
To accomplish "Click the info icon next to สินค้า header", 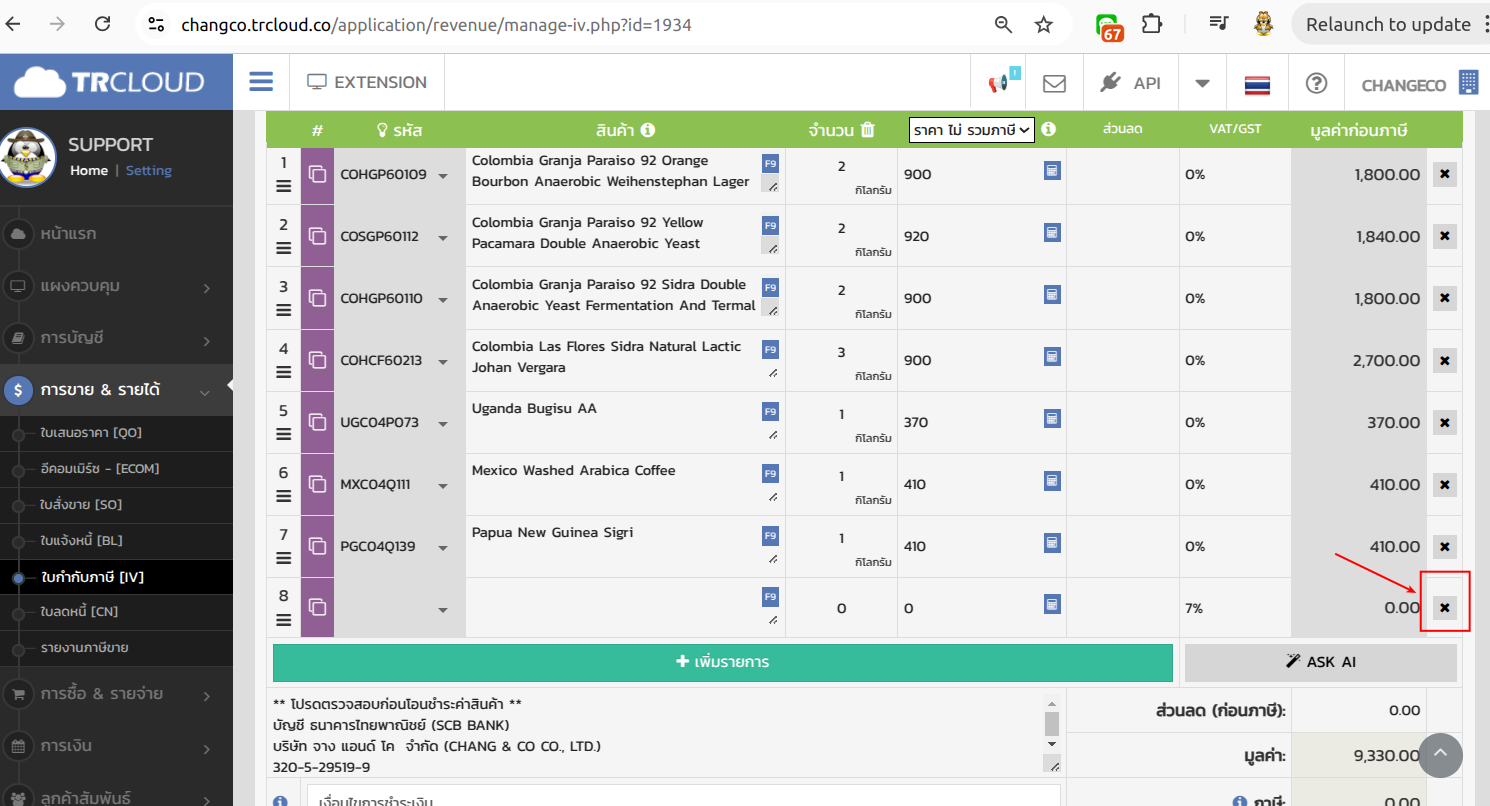I will pyautogui.click(x=648, y=130).
